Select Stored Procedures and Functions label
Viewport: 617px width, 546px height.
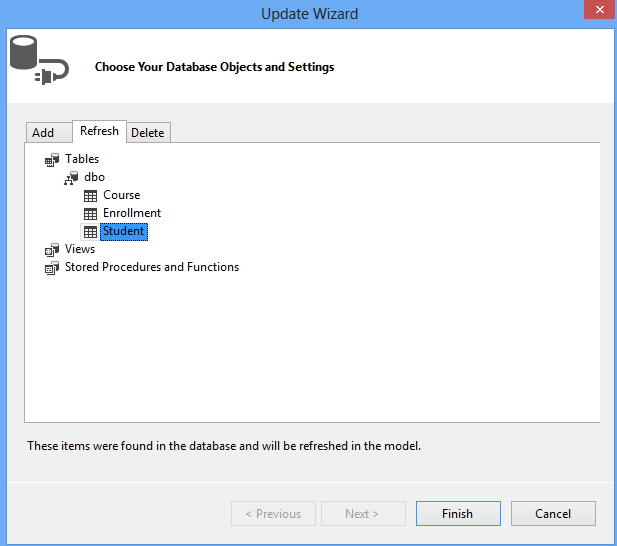click(152, 267)
